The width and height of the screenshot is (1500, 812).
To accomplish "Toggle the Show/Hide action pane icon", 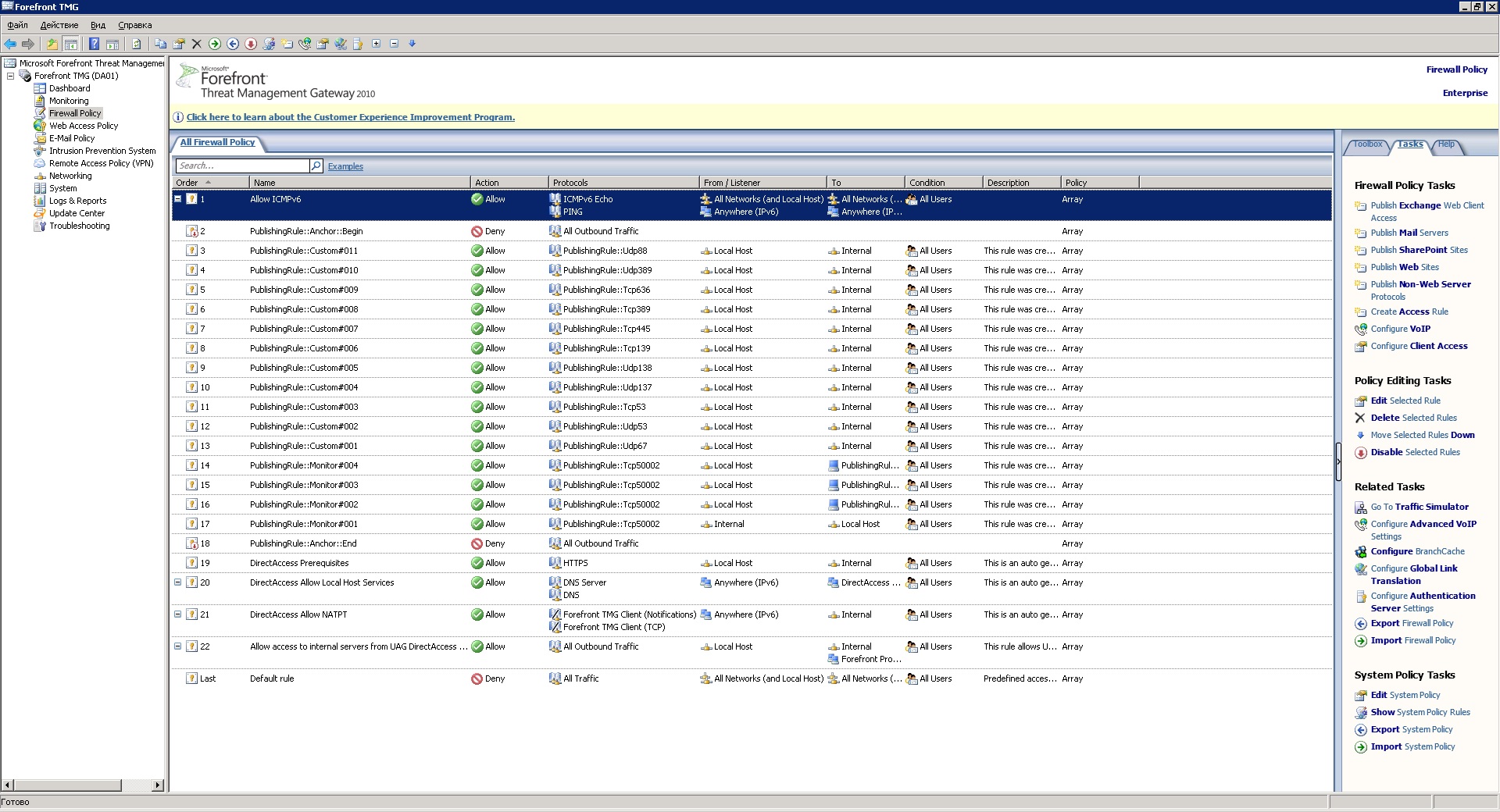I will click(x=112, y=44).
